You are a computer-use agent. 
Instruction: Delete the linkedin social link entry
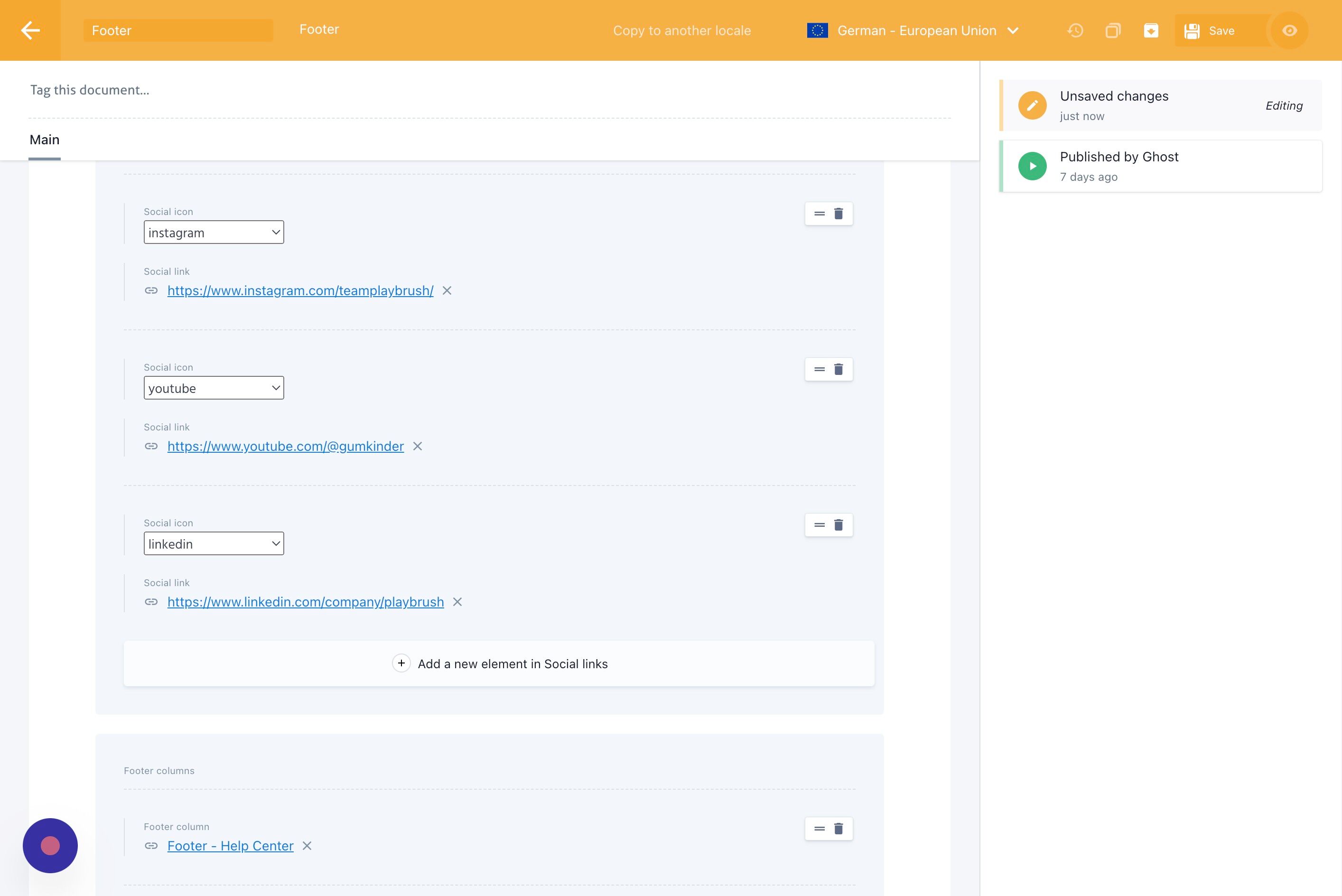838,525
